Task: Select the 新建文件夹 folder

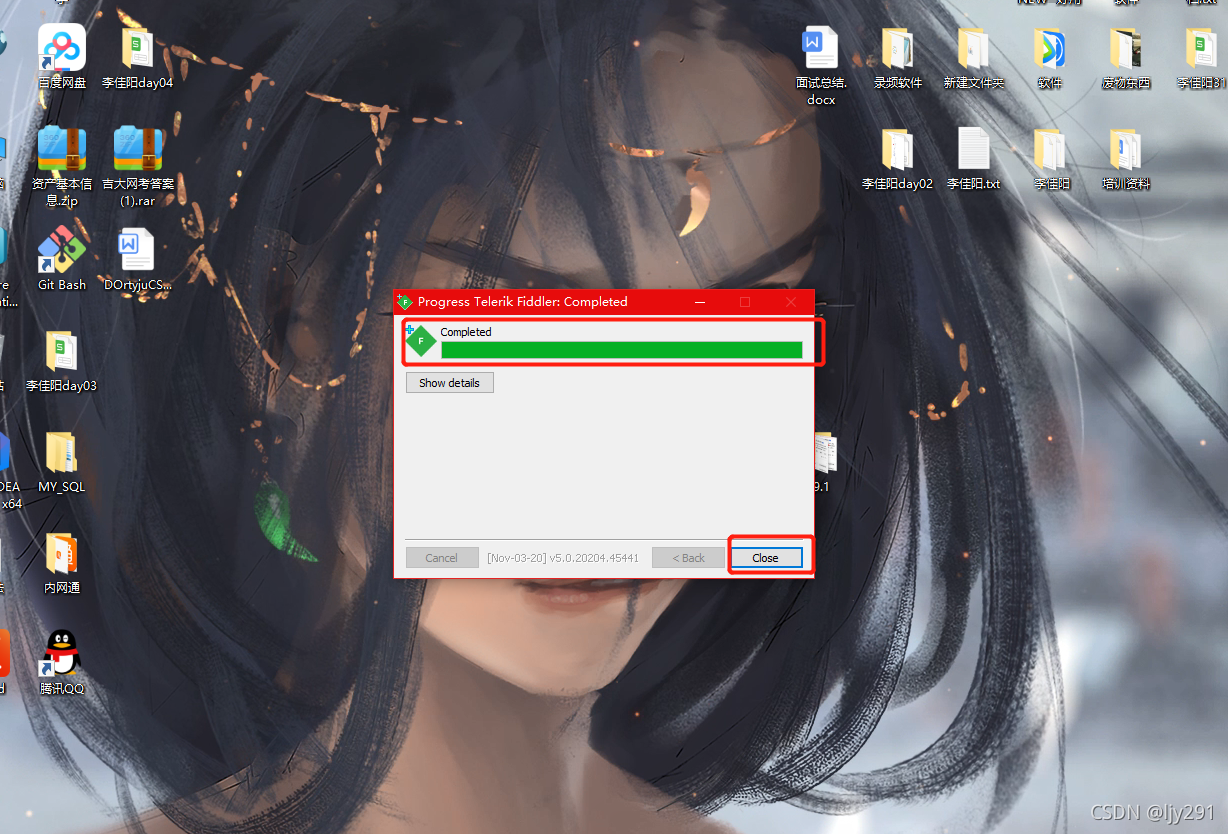Action: tap(973, 57)
